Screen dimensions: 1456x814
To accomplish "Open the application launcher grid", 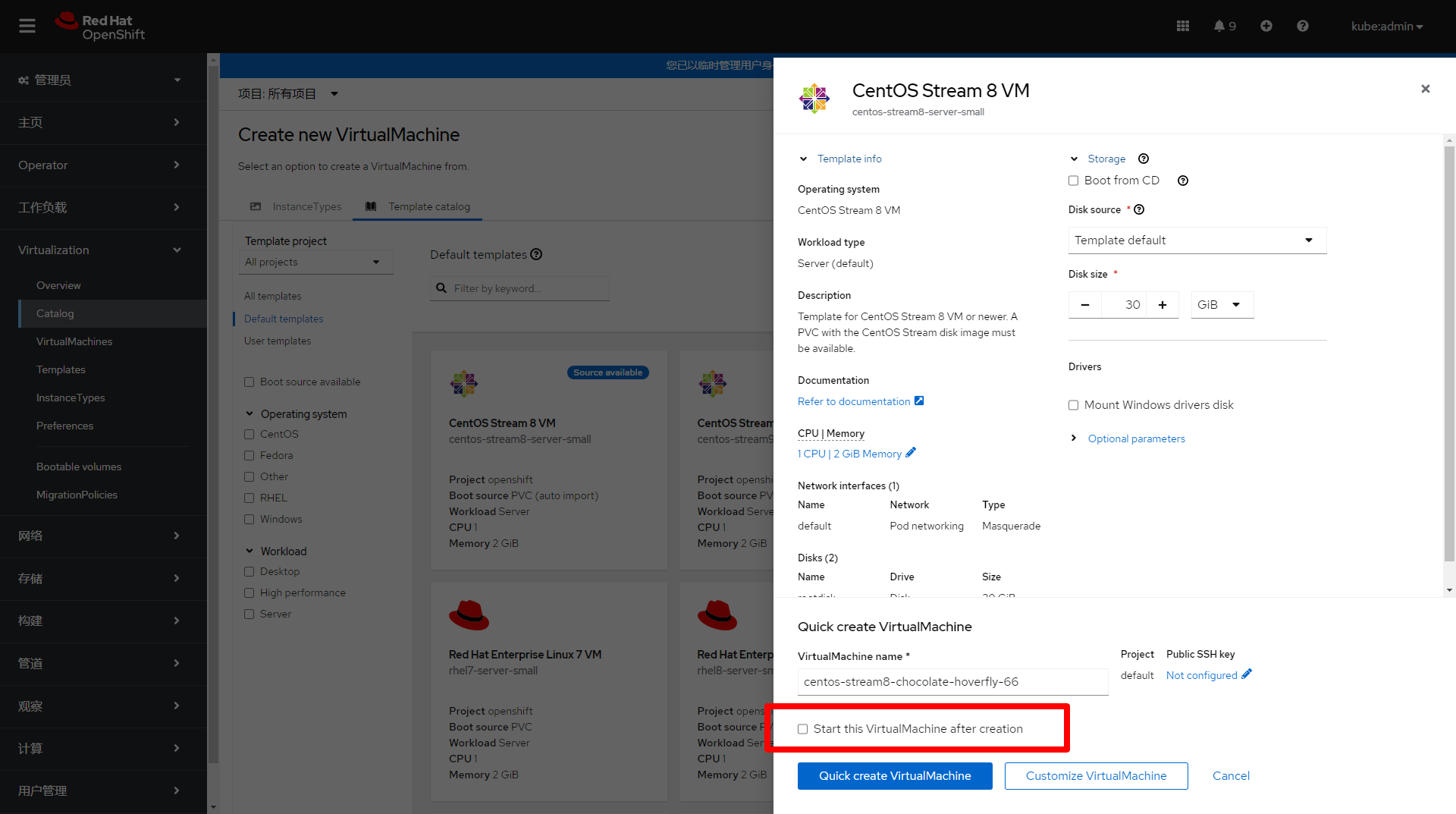I will coord(1182,26).
